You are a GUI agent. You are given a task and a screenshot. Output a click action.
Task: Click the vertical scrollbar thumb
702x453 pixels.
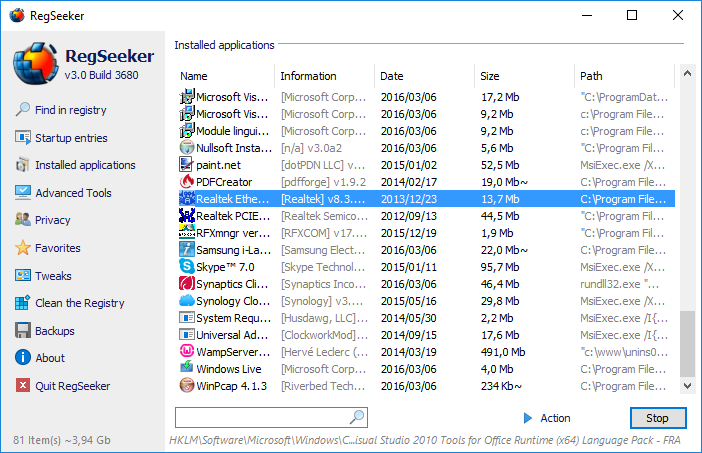point(687,344)
